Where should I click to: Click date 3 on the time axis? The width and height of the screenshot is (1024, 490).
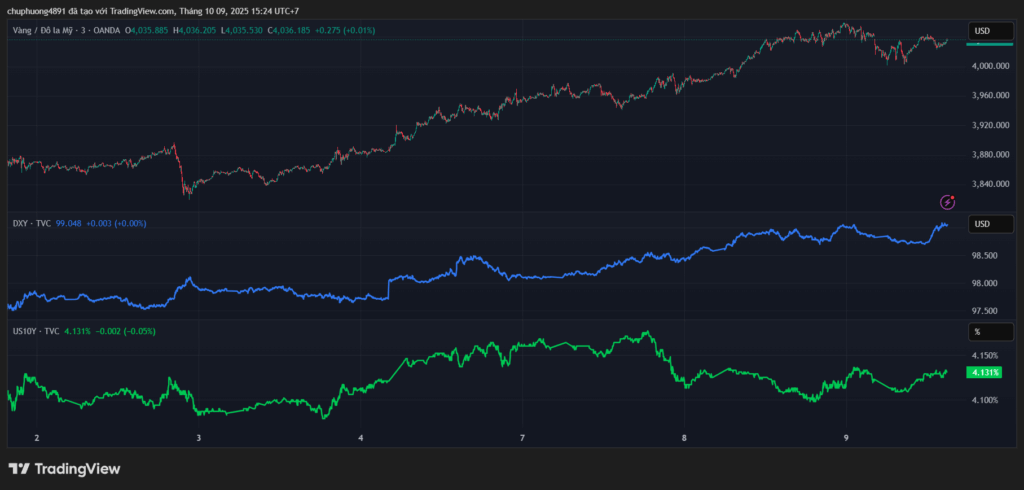pos(198,438)
